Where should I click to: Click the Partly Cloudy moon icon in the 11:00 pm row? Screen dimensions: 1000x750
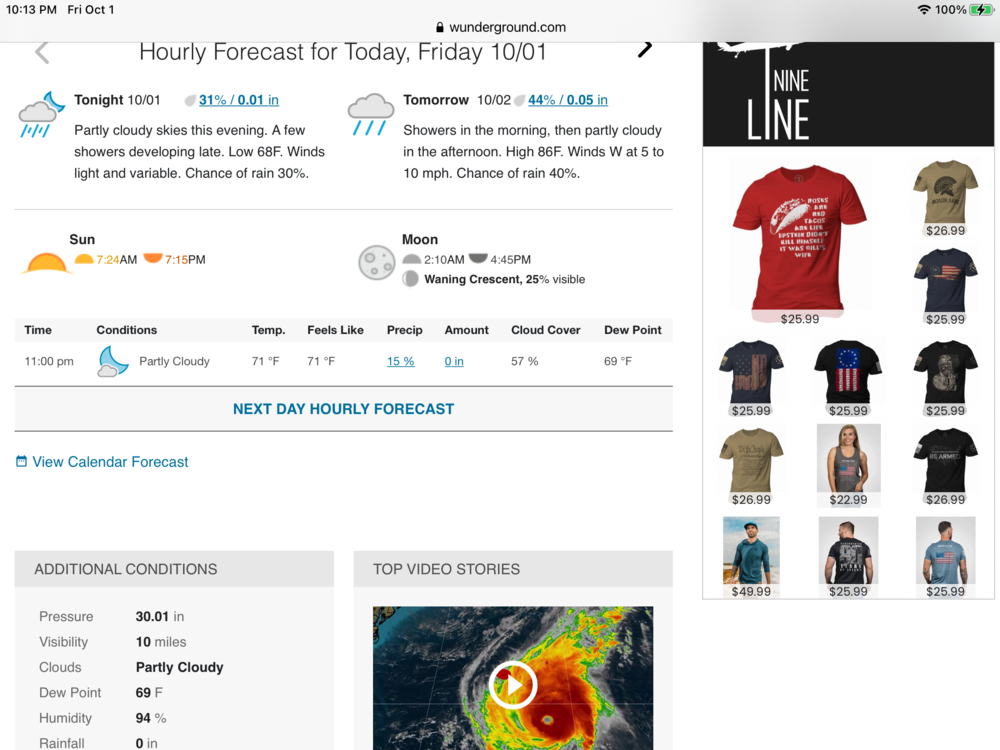(113, 361)
